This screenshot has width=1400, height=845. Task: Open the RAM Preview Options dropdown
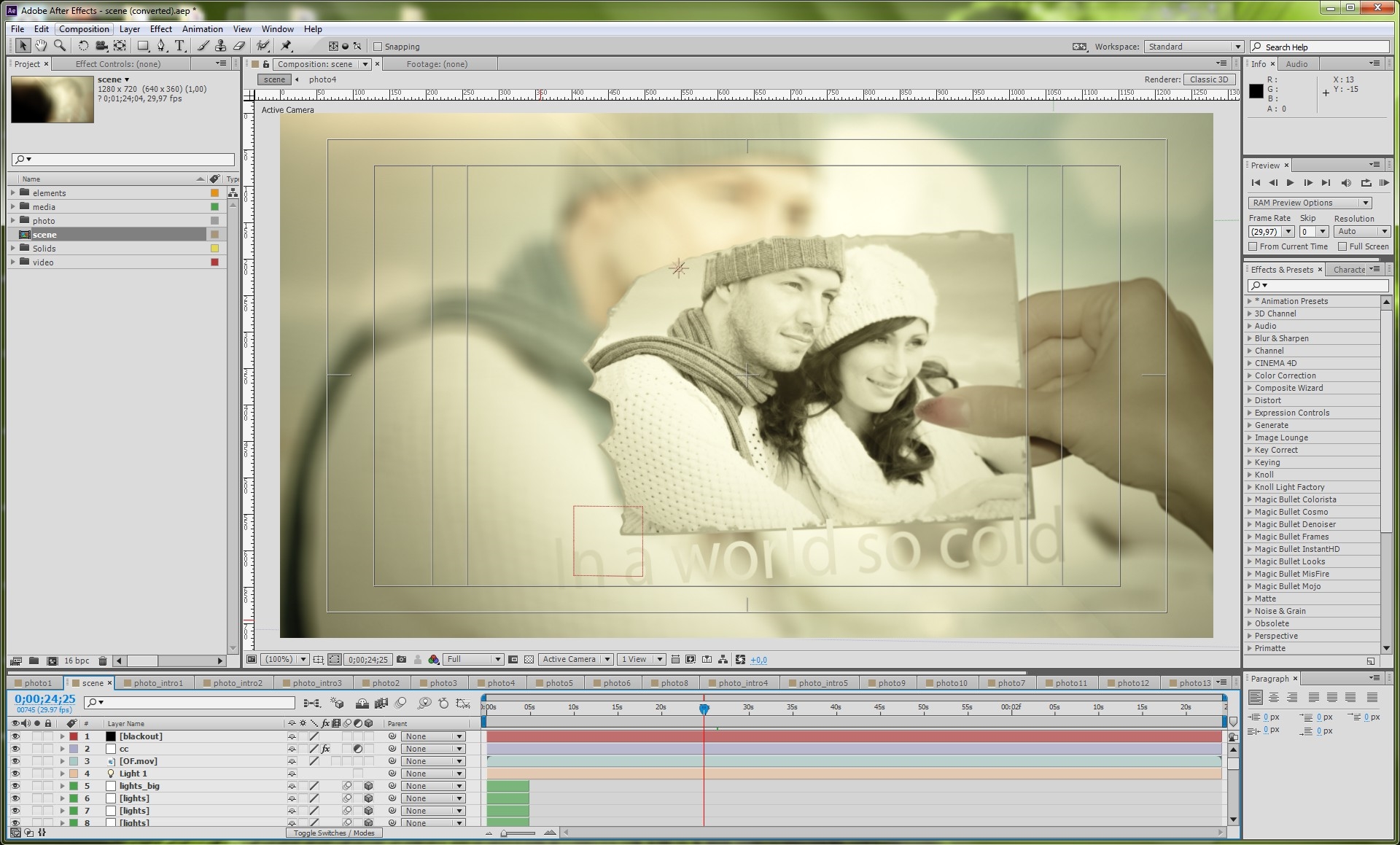click(1310, 203)
